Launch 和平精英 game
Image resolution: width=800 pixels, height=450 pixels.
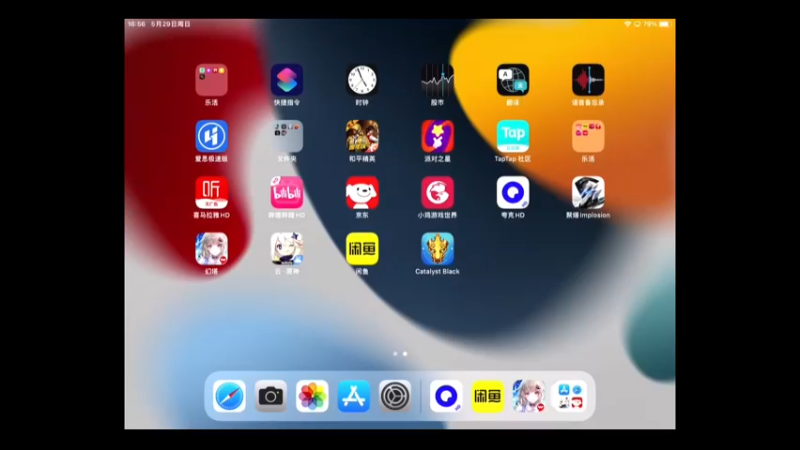(362, 136)
